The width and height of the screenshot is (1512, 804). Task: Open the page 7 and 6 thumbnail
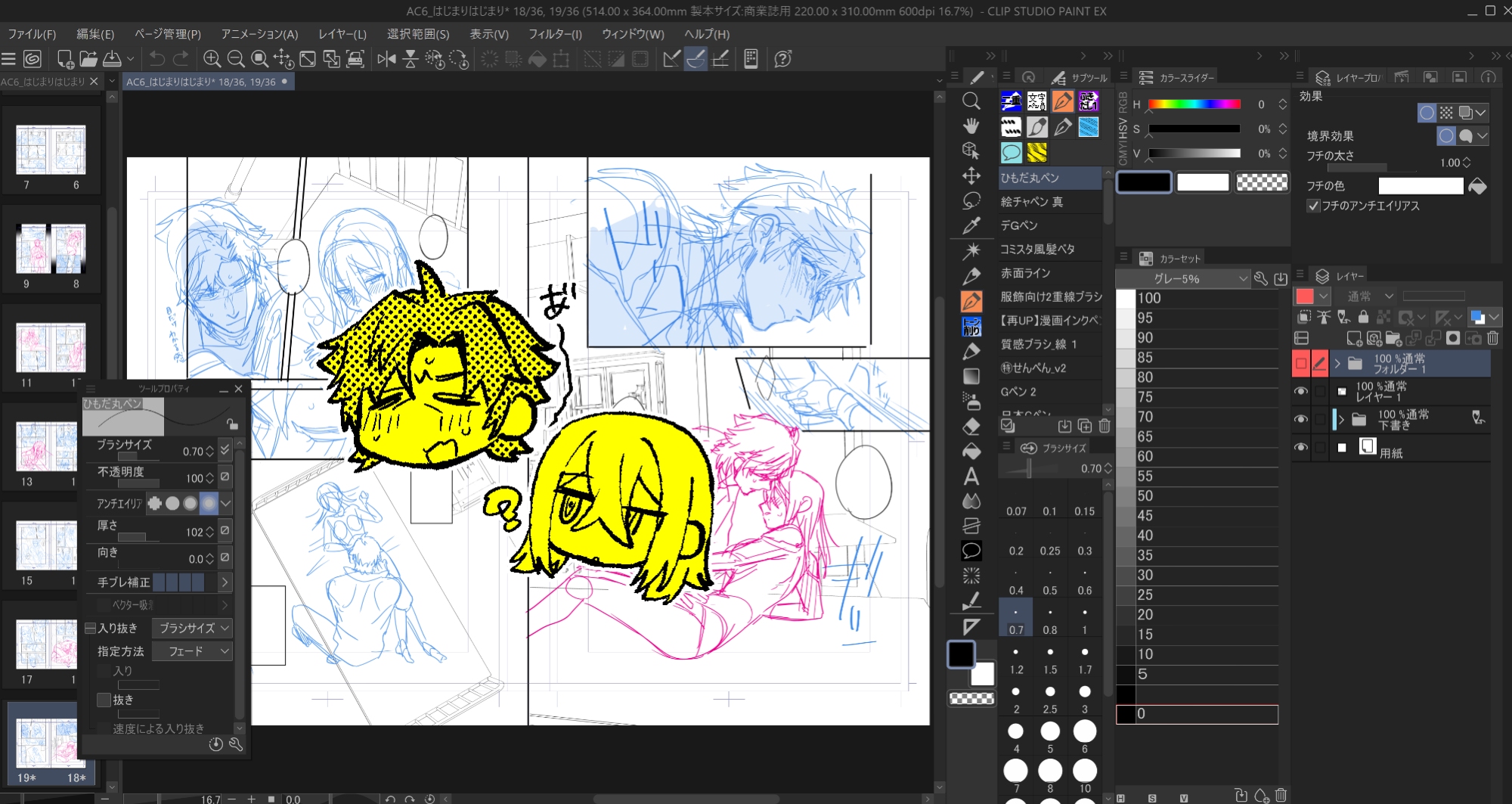[51, 151]
